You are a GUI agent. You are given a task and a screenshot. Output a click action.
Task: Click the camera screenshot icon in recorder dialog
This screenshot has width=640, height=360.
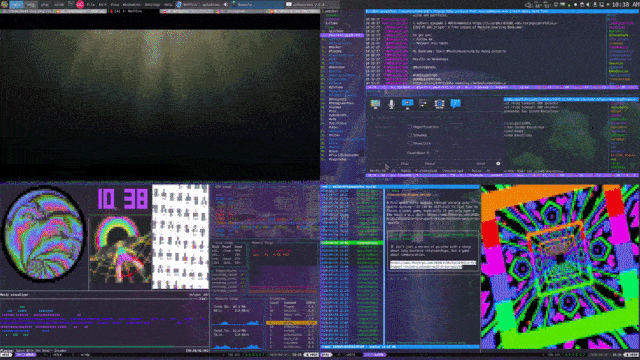tap(439, 104)
